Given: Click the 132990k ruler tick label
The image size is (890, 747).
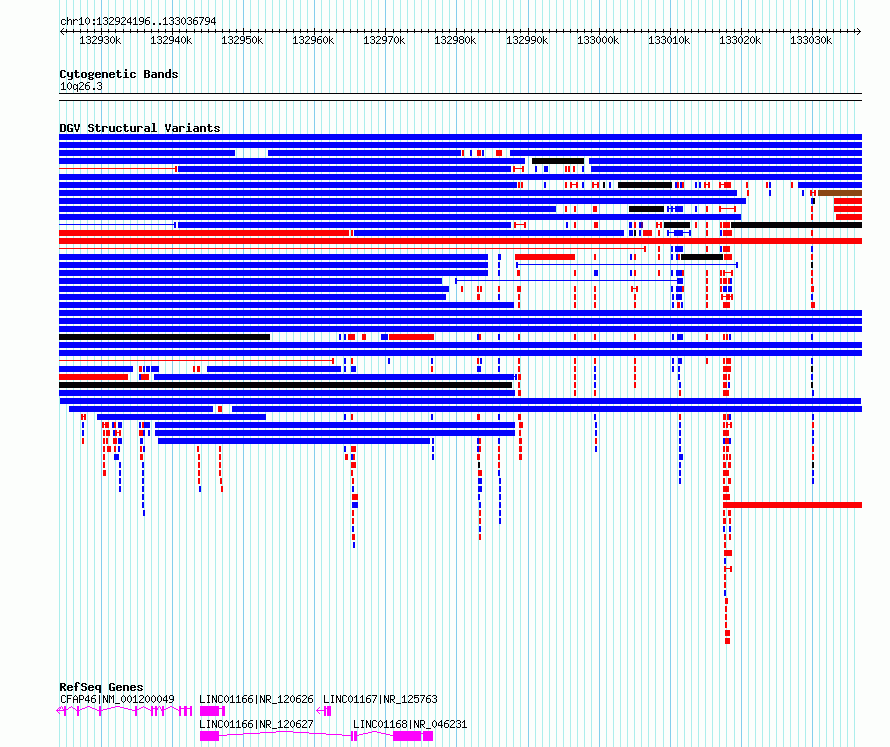Looking at the screenshot, I should coord(527,40).
